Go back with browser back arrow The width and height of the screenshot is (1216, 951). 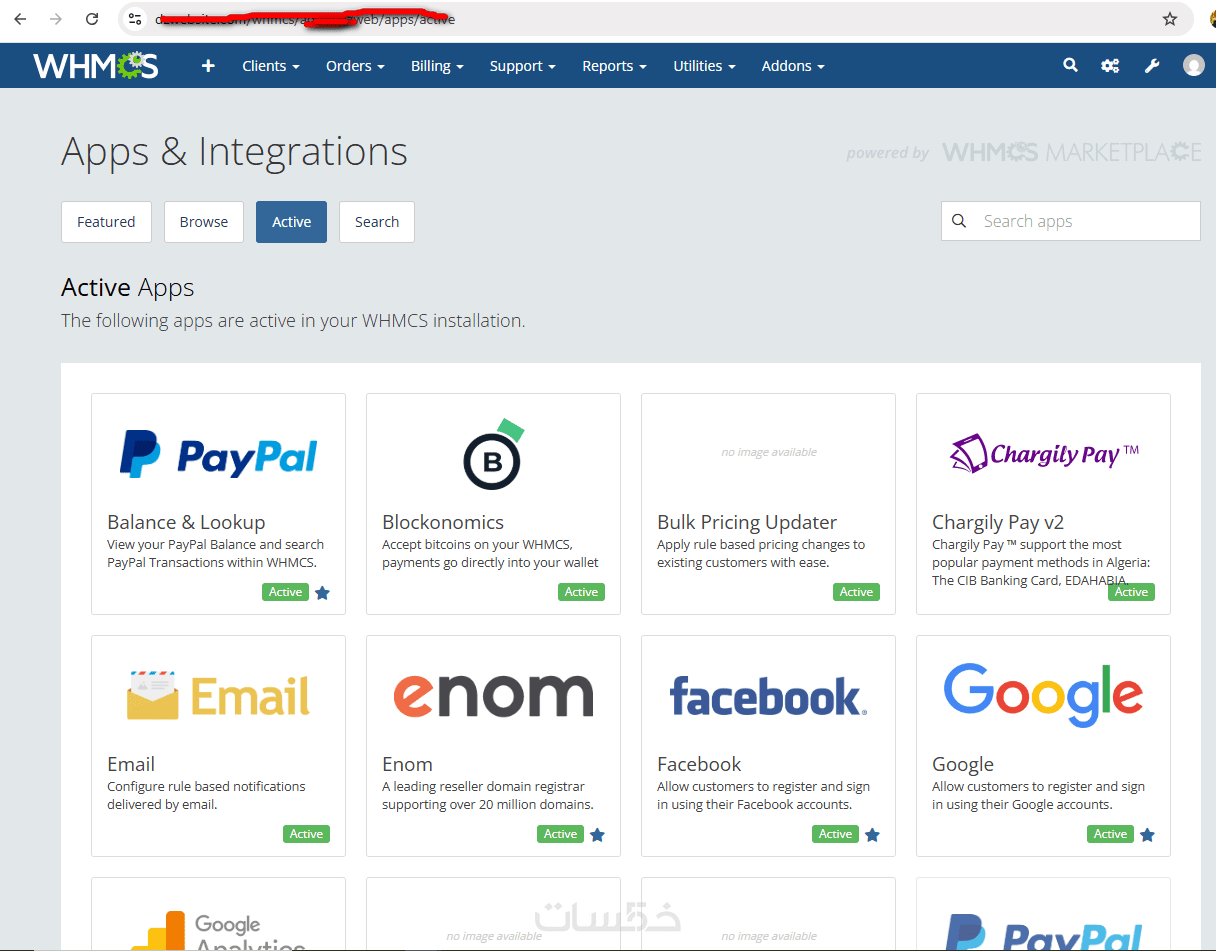tap(20, 19)
